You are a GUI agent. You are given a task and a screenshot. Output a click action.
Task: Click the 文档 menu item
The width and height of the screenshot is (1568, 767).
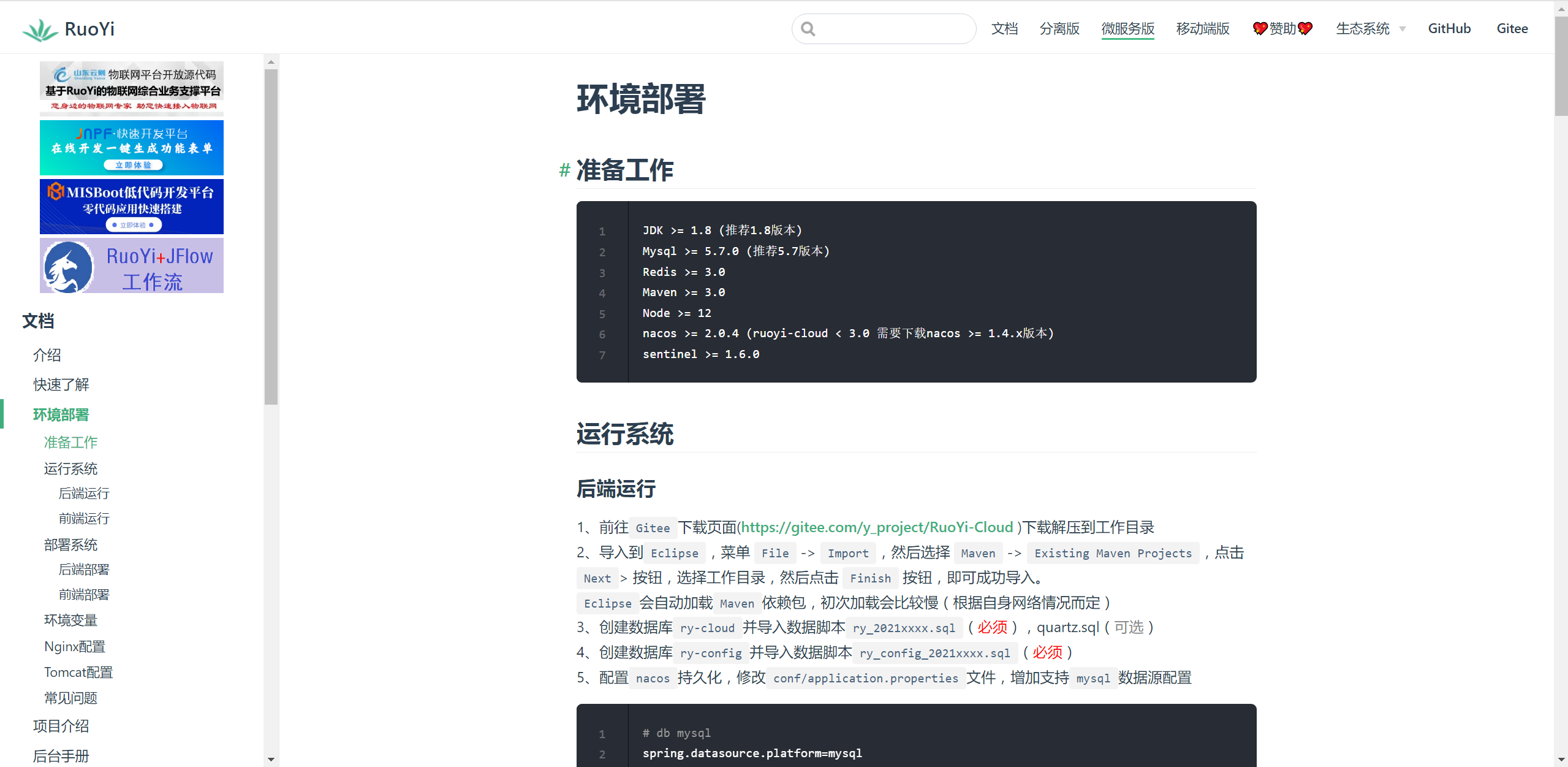point(1005,28)
